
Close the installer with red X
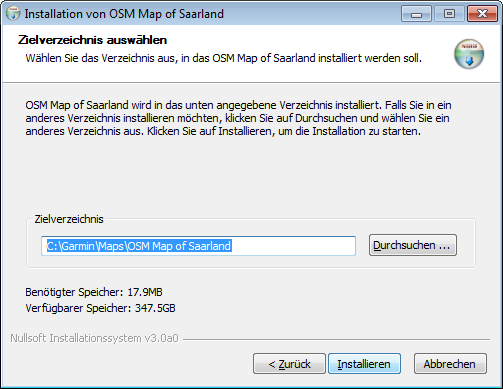click(x=482, y=14)
